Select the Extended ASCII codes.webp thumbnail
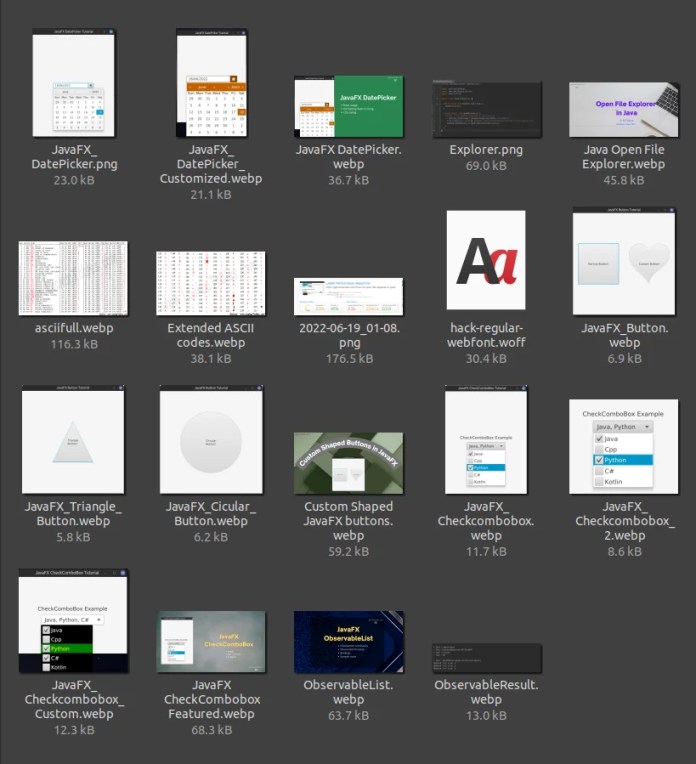The height and width of the screenshot is (764, 696). point(211,283)
